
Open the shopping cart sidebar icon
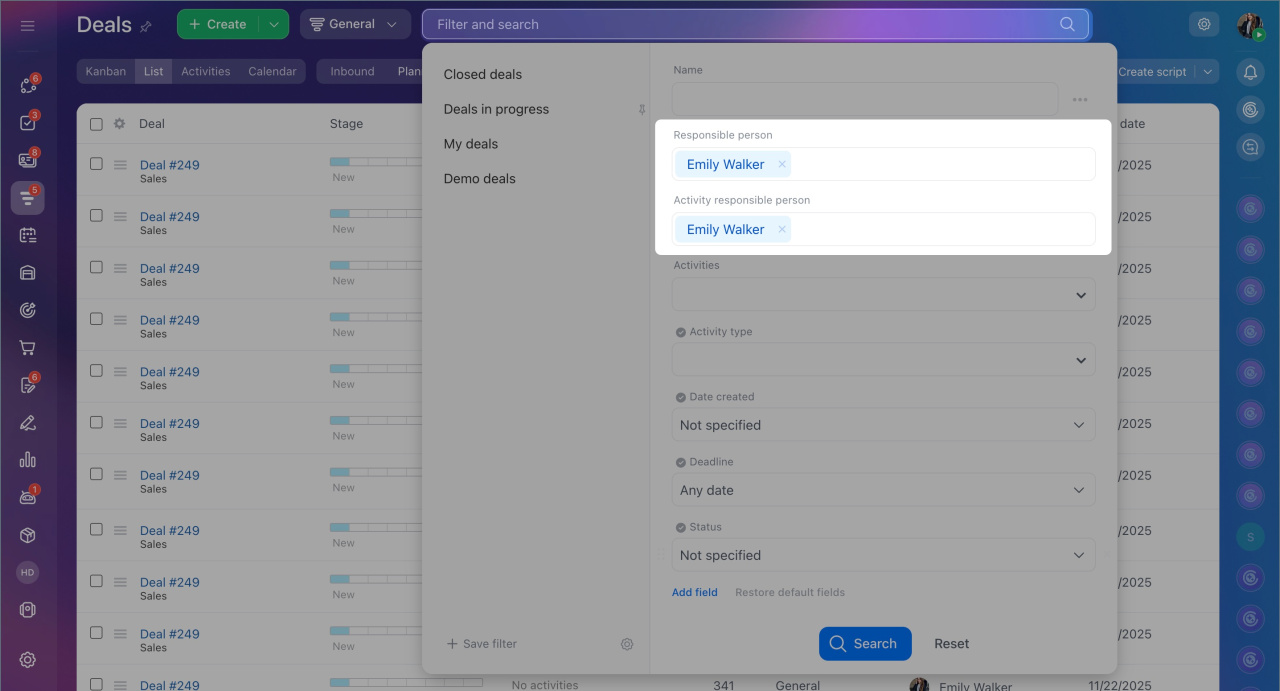pyautogui.click(x=27, y=348)
